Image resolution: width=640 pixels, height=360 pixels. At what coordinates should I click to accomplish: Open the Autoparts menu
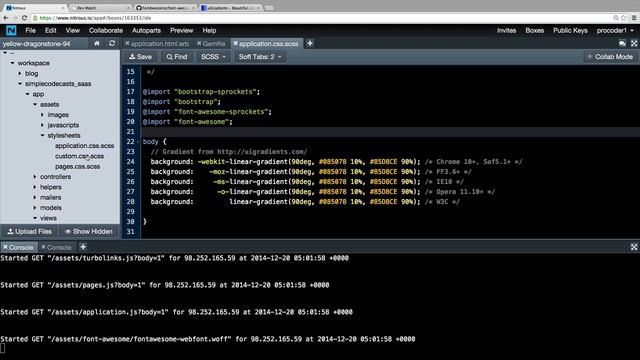point(146,31)
